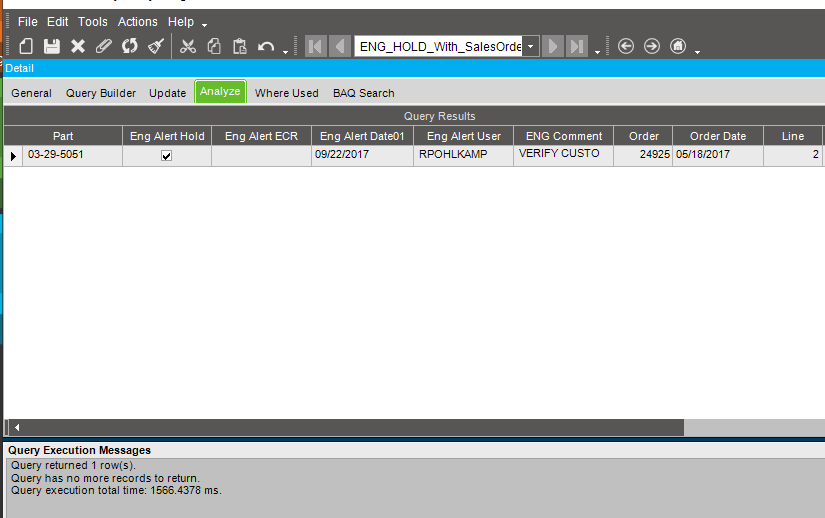This screenshot has height=518, width=825.
Task: Expand toolbar options after last record icon
Action: 597,52
